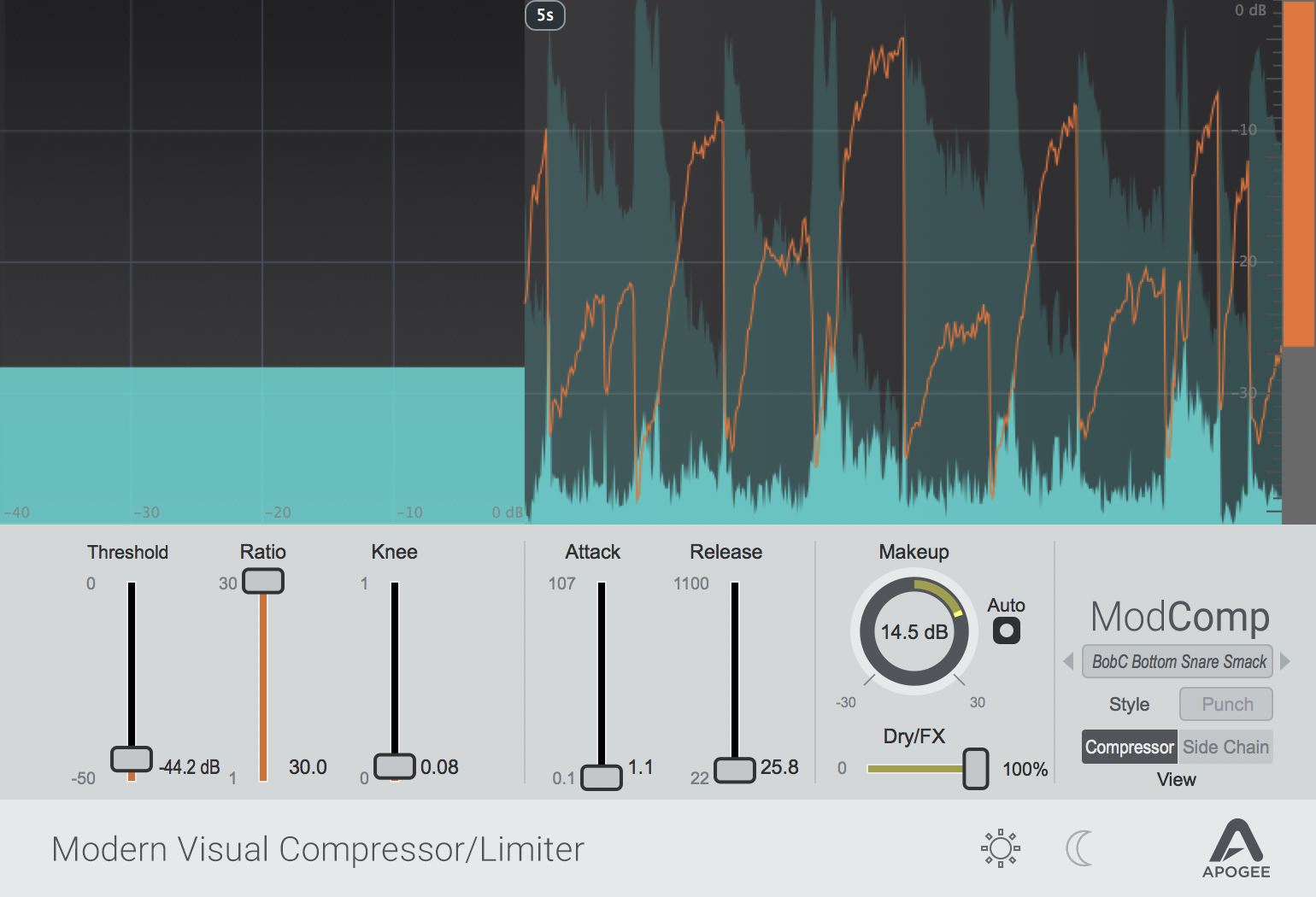This screenshot has width=1316, height=897.
Task: Open the BobC Bottom Snare Smack preset selector
Action: (x=1177, y=660)
